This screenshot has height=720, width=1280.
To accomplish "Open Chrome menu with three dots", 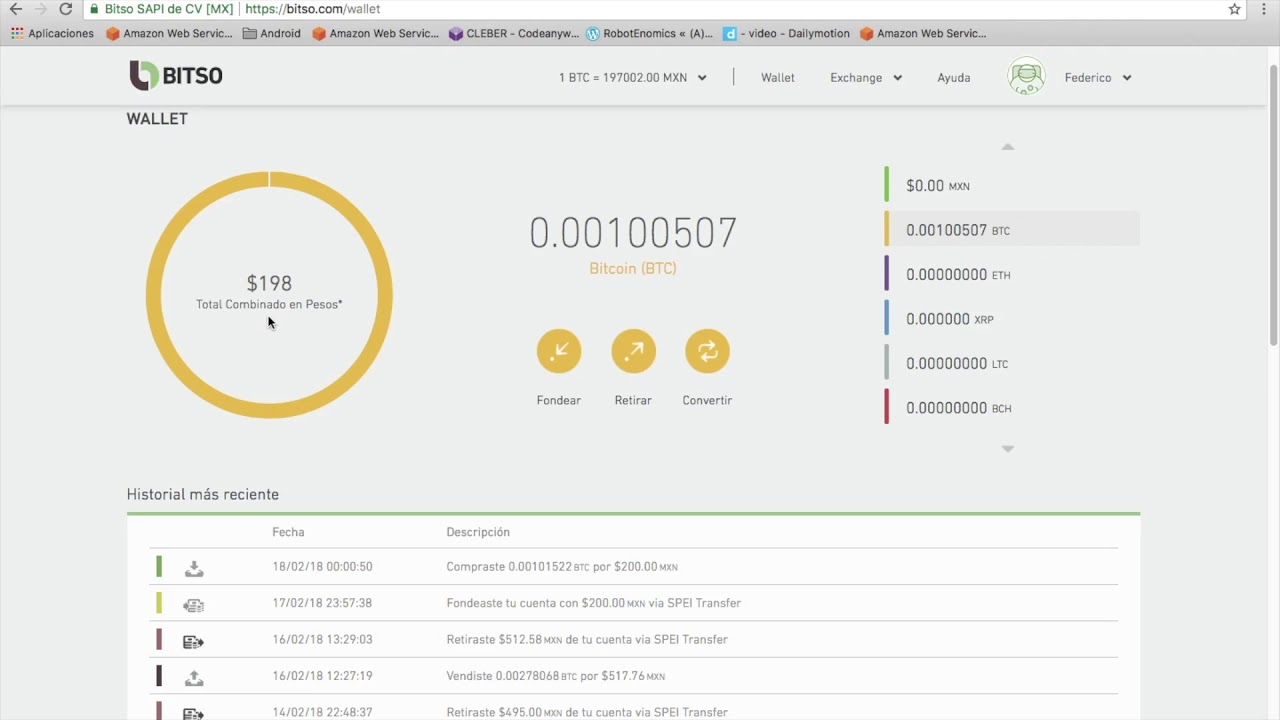I will point(1264,9).
